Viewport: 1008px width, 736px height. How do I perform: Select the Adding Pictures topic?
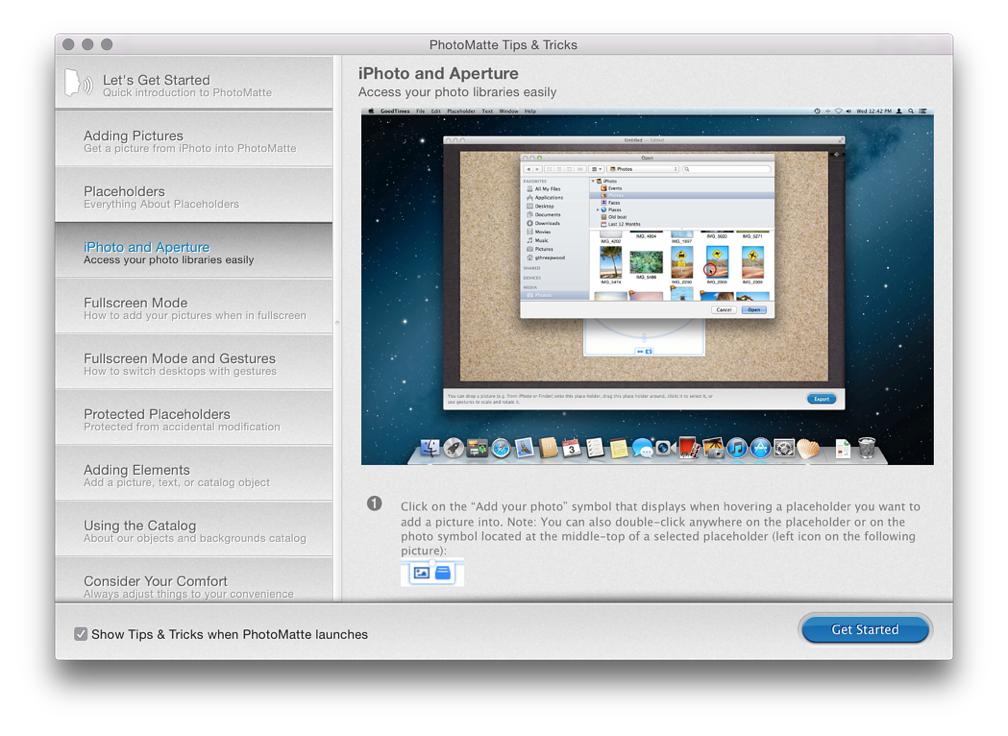click(x=194, y=139)
